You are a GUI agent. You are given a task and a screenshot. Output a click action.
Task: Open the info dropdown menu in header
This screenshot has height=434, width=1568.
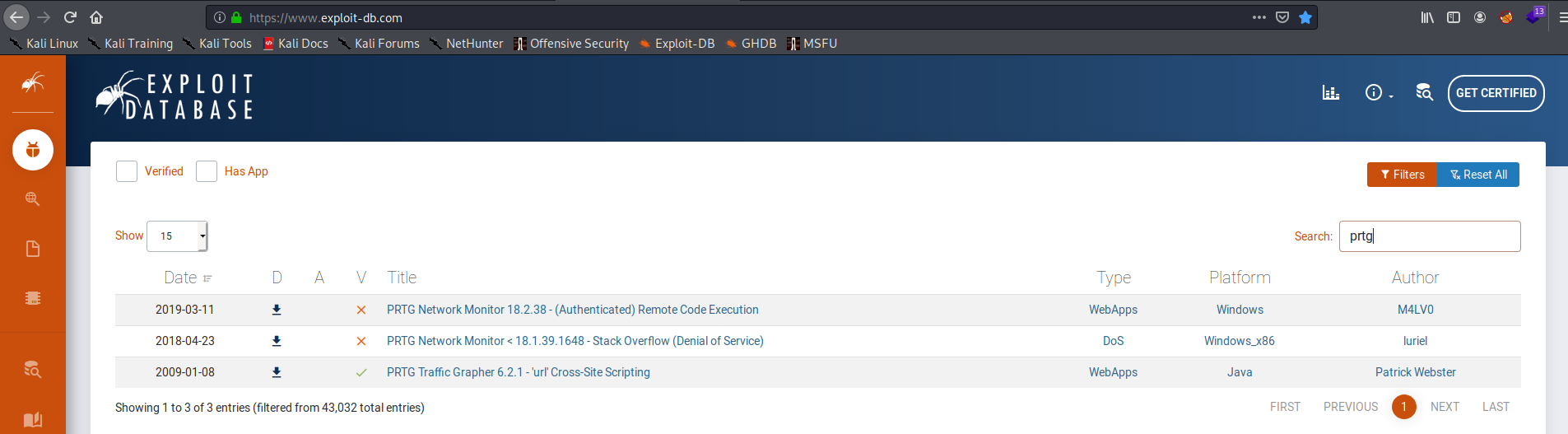(x=1379, y=93)
